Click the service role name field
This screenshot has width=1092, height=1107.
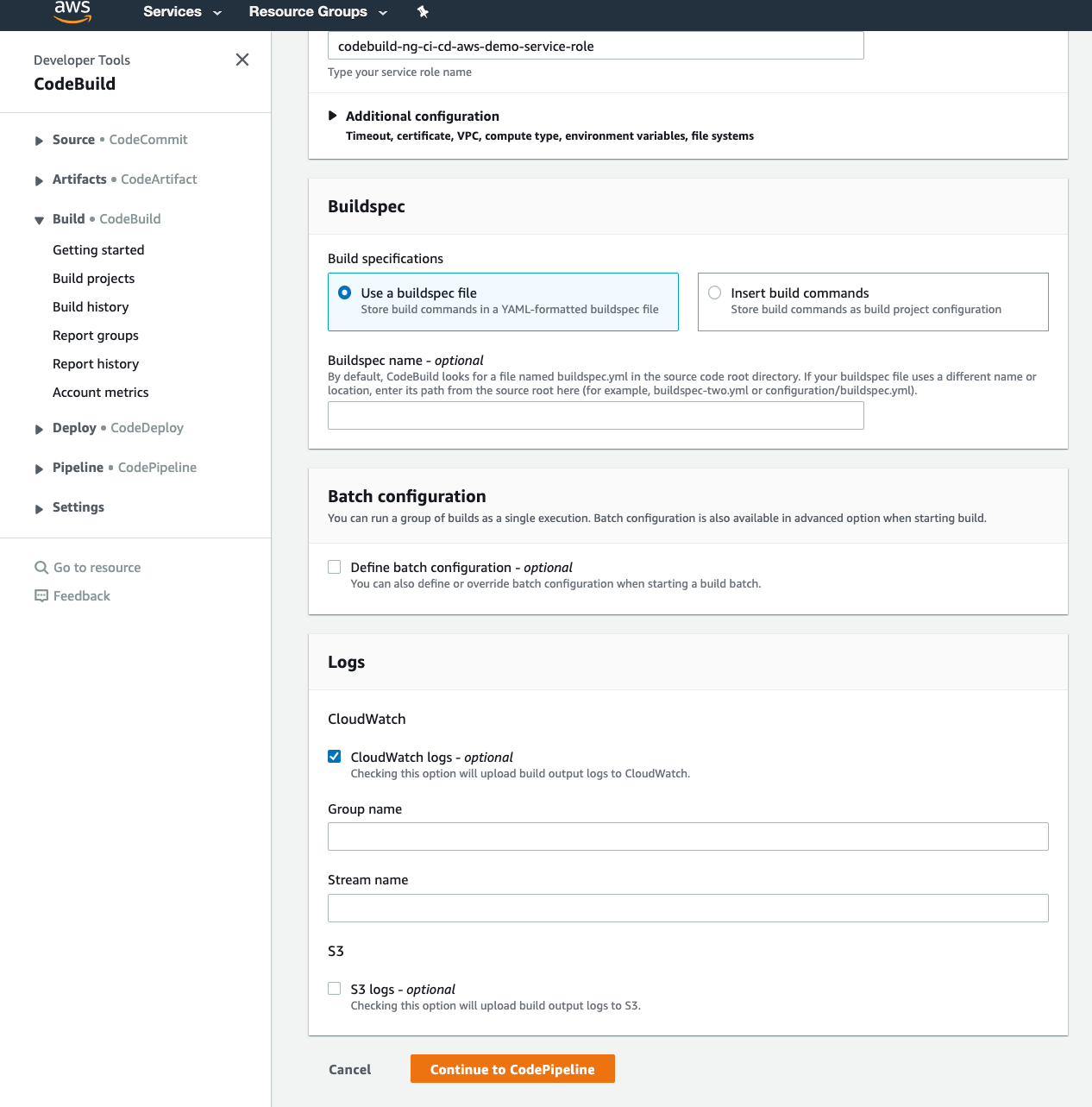596,46
